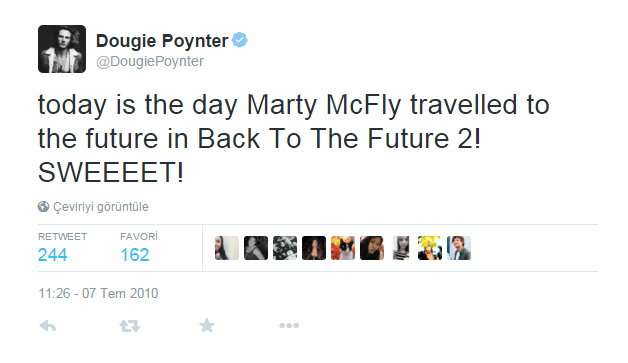
Task: Click the globe translation icon
Action: (43, 207)
